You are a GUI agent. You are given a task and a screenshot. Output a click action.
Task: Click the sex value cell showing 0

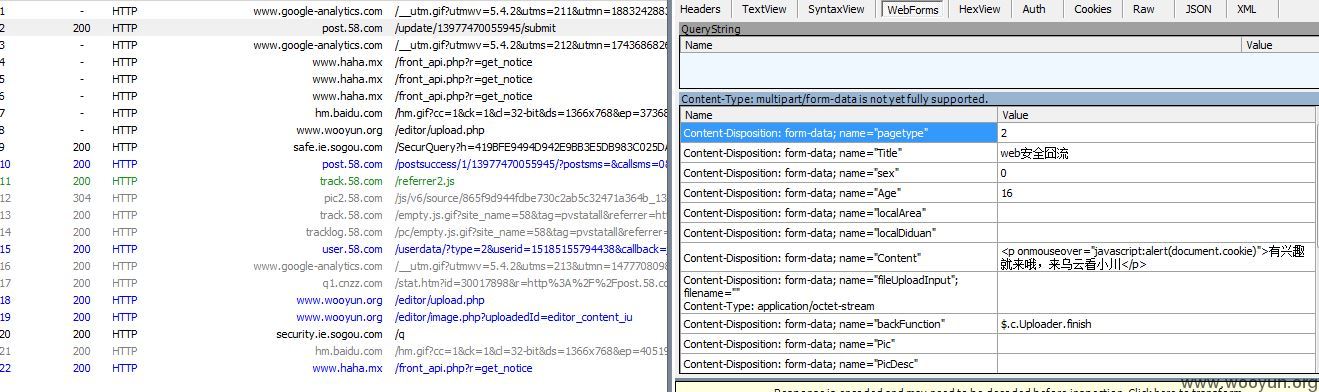click(1157, 173)
